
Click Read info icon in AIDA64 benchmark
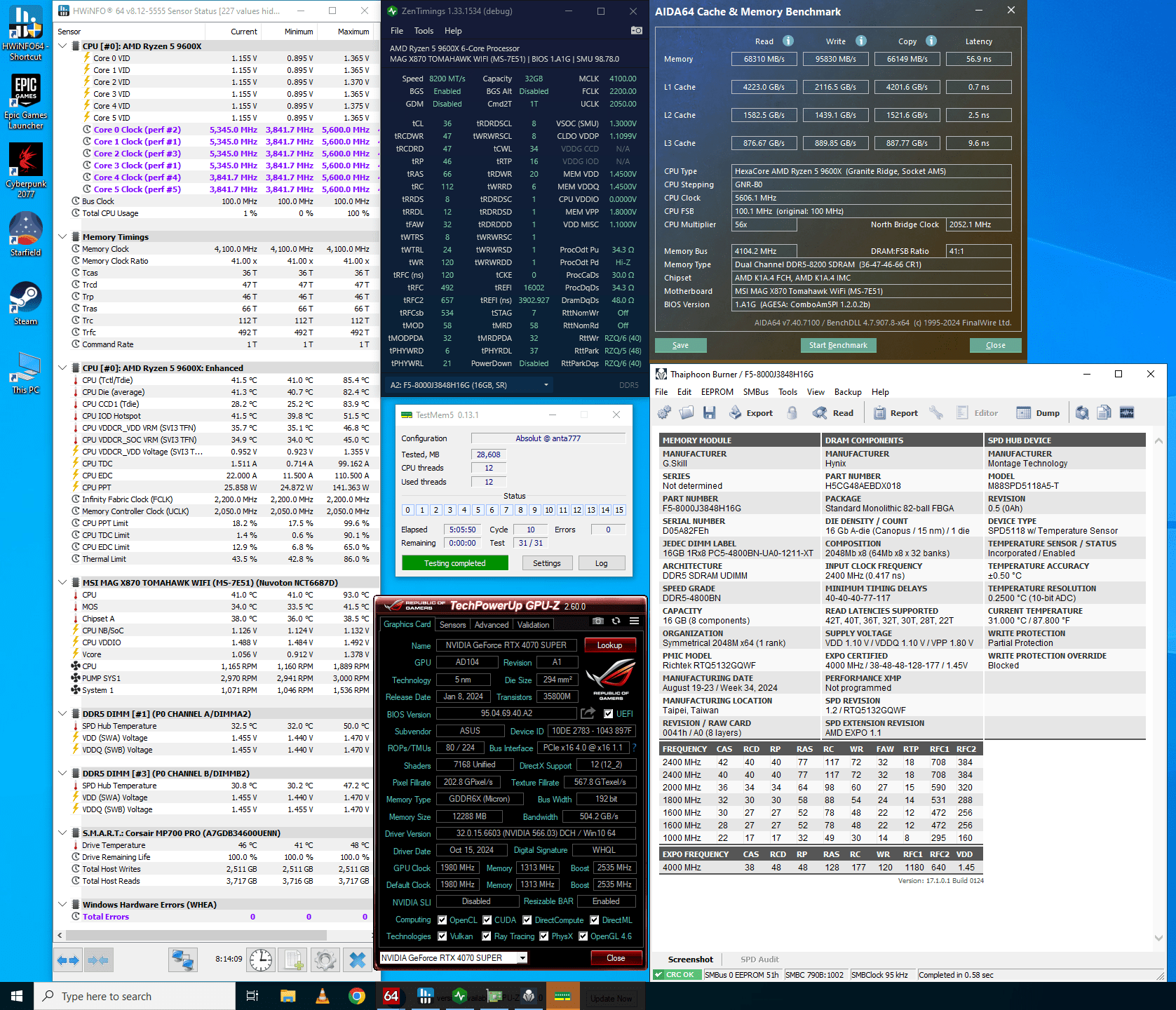point(788,41)
